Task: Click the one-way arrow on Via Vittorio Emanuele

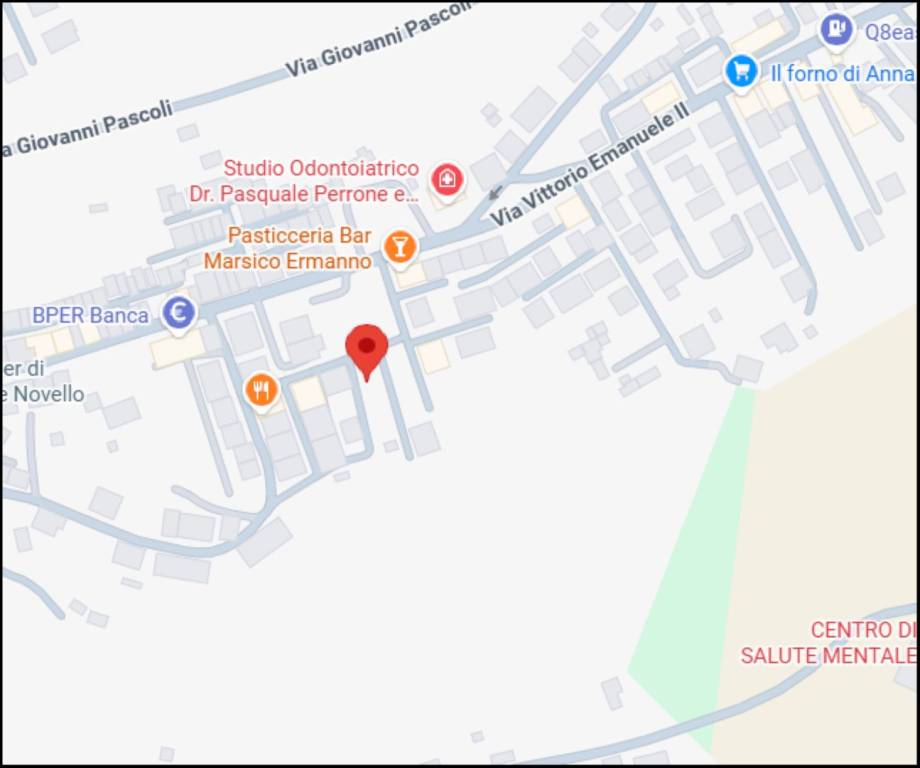Action: pyautogui.click(x=496, y=192)
